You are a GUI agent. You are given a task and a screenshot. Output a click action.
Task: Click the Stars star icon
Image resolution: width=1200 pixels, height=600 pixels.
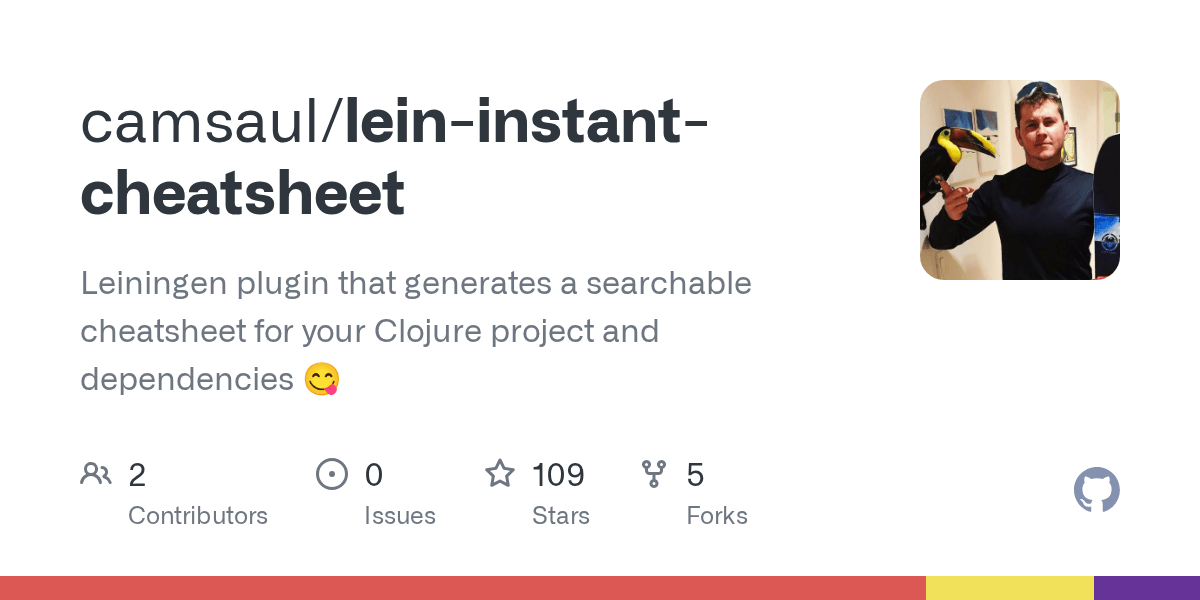[500, 473]
